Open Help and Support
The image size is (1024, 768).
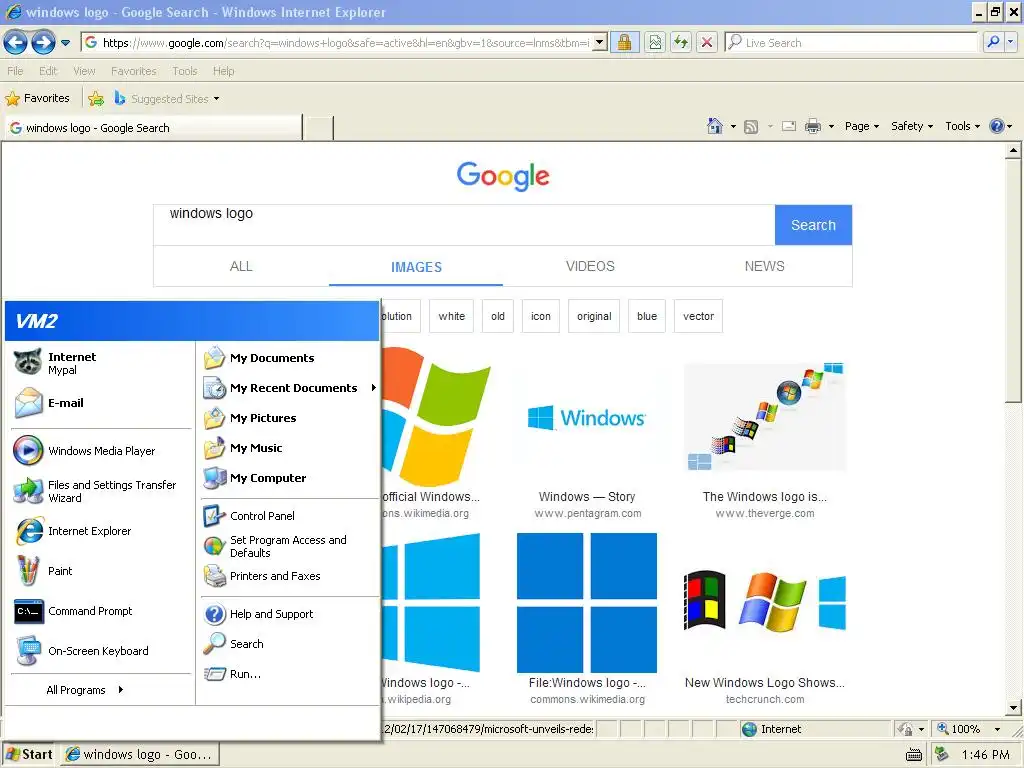pos(289,614)
